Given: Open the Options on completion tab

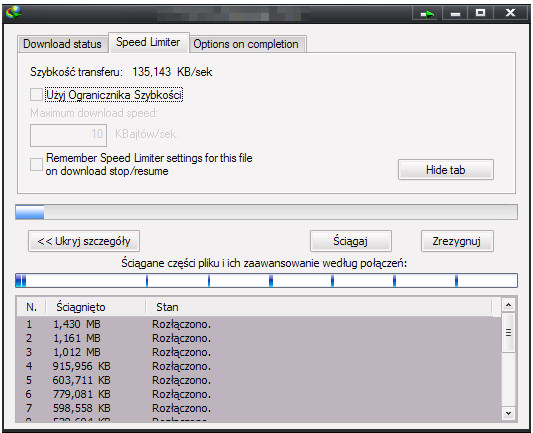Looking at the screenshot, I should 246,44.
